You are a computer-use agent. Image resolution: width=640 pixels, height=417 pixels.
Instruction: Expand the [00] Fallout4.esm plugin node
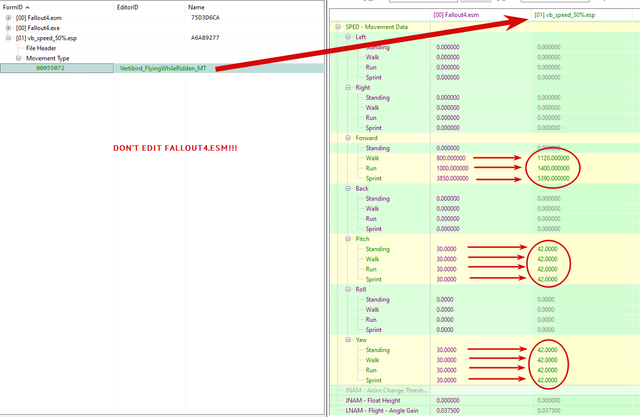[8, 18]
